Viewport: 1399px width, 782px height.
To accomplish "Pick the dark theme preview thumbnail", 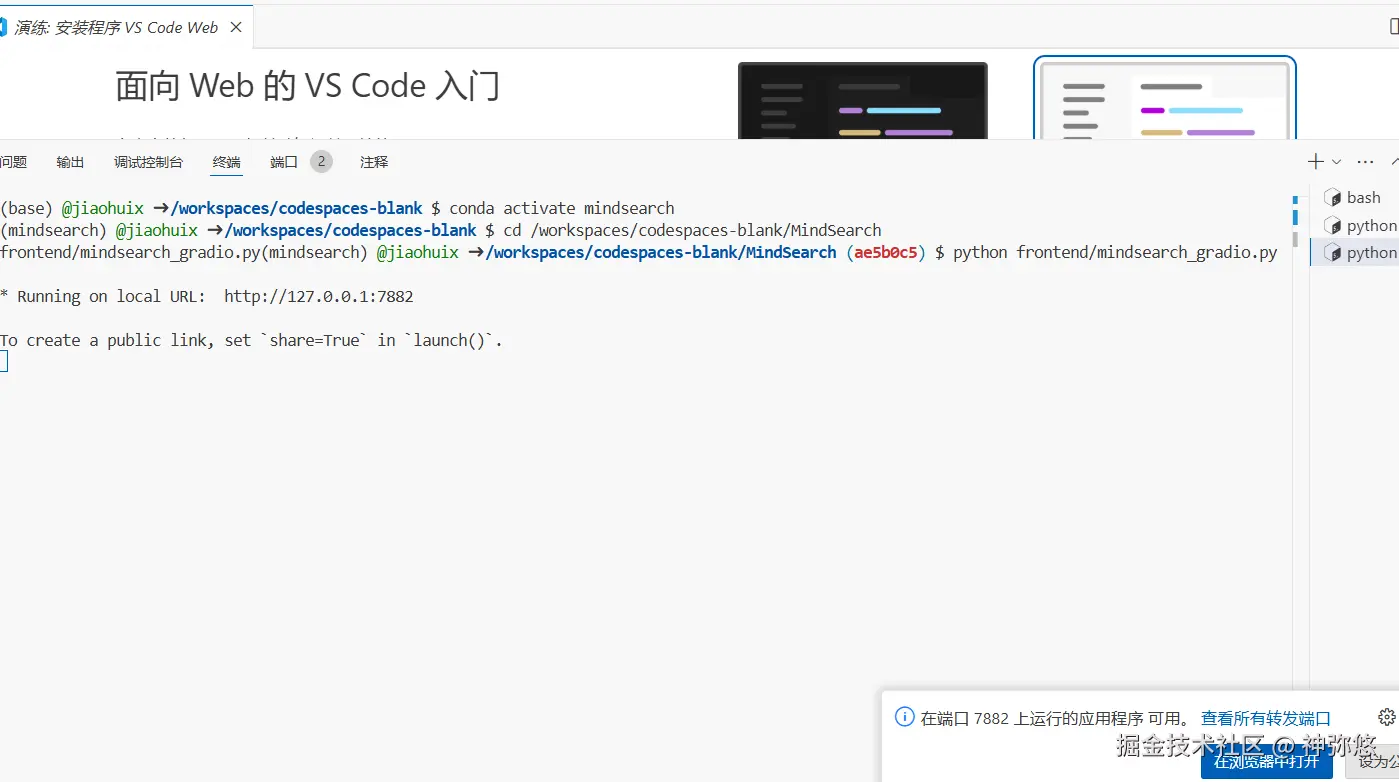I will (863, 101).
